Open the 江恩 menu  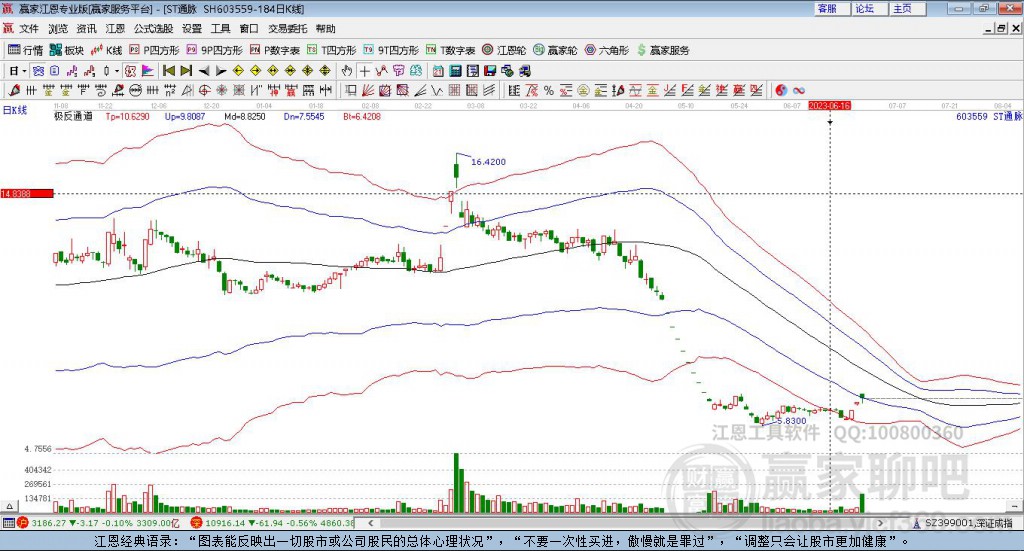[115, 29]
